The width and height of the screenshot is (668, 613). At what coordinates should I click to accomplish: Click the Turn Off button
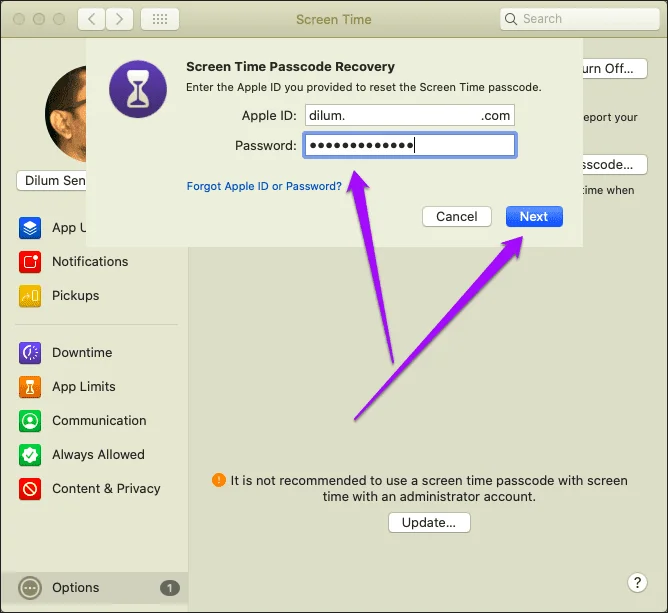click(x=615, y=69)
